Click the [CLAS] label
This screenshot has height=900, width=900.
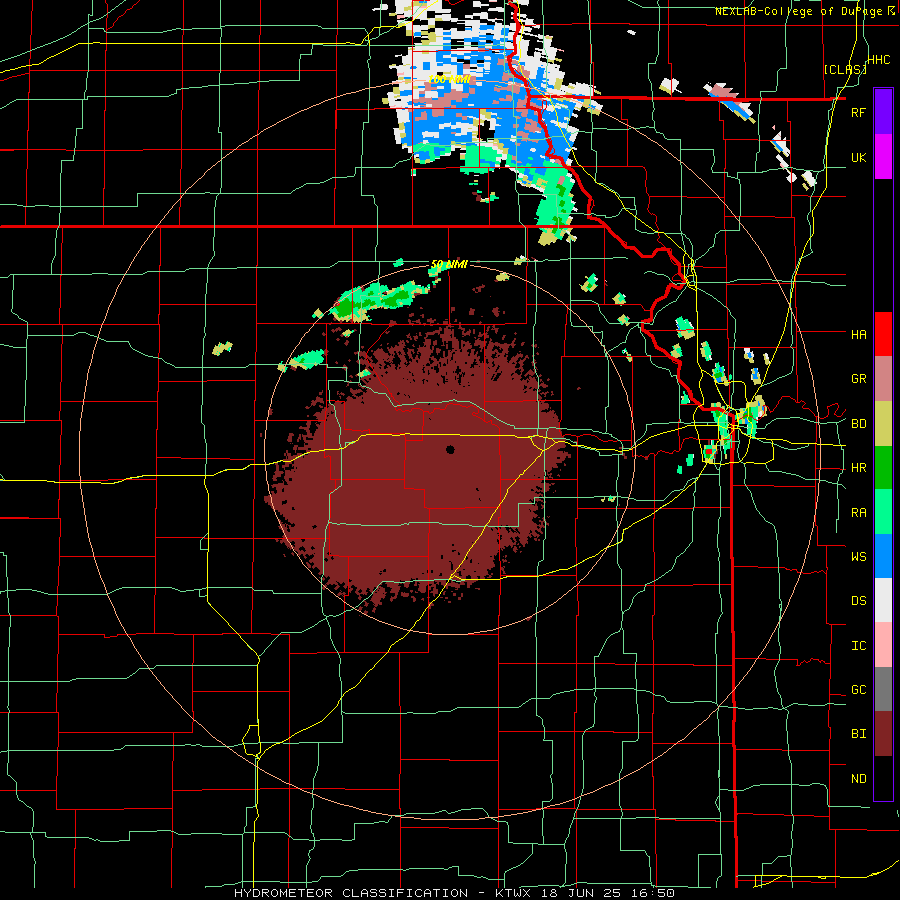point(845,69)
